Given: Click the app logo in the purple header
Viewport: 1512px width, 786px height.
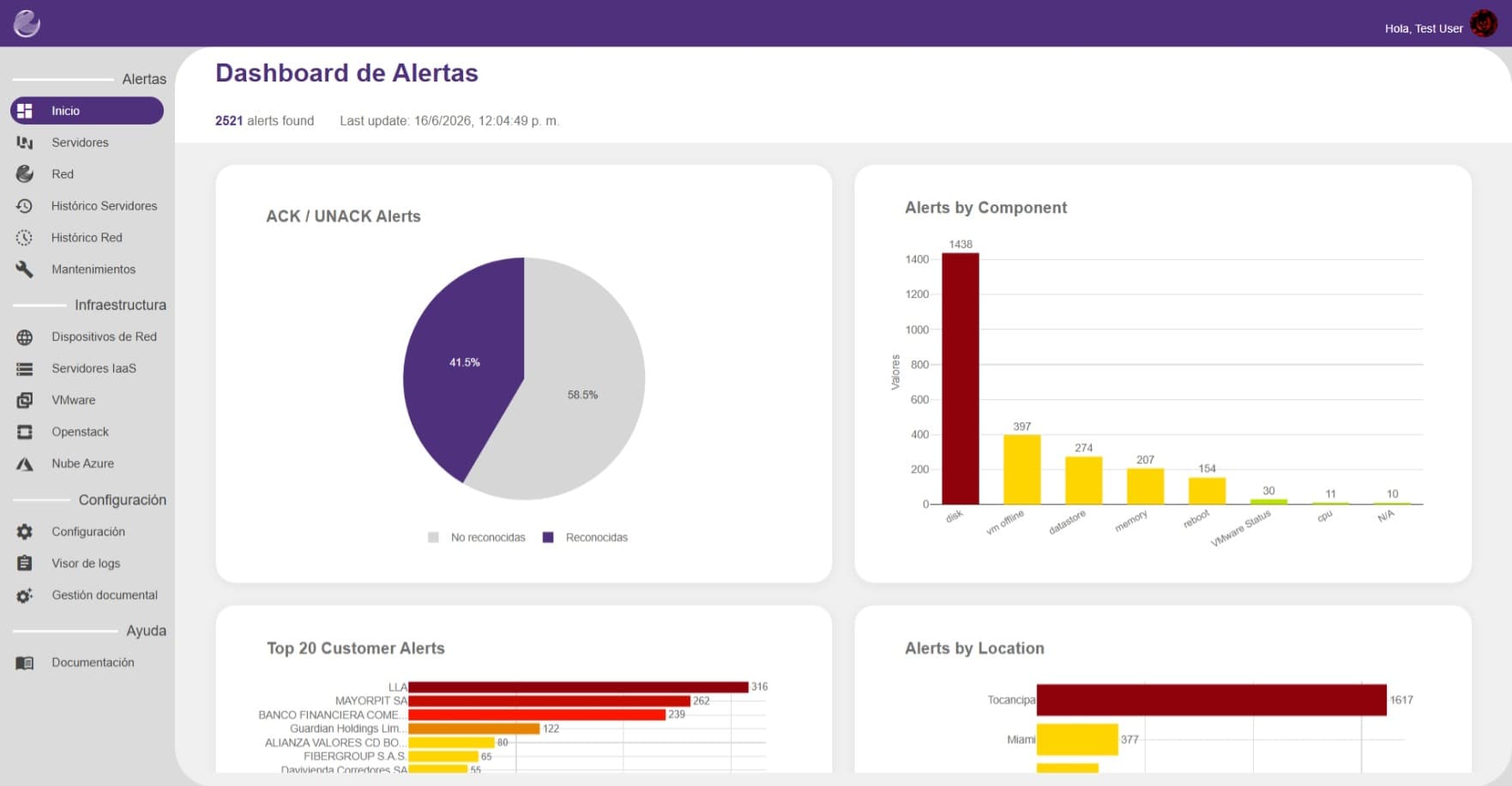Looking at the screenshot, I should 27,23.
